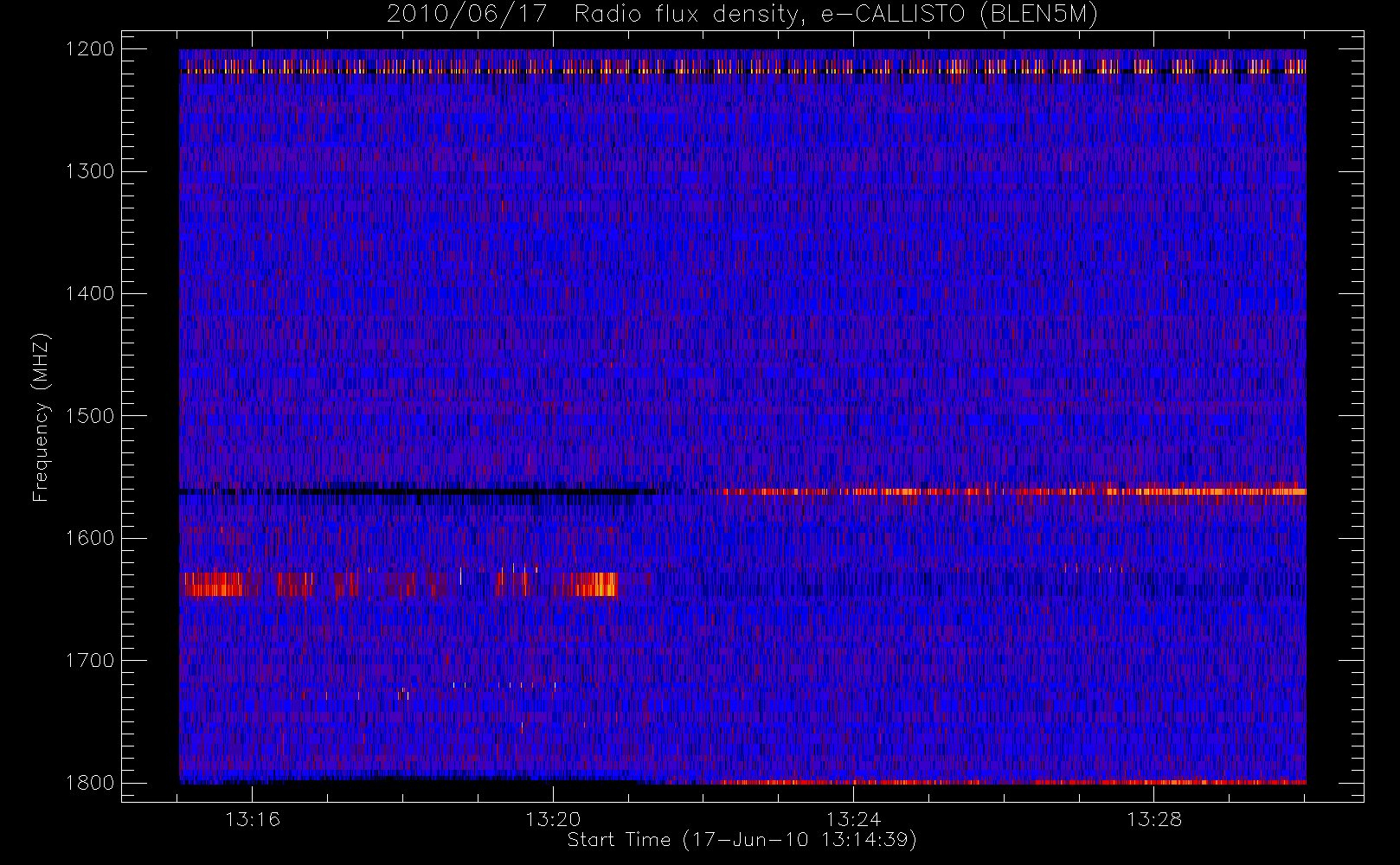Click the 1300 frequency tick label
Screen dimensions: 1400x865
tap(91, 171)
